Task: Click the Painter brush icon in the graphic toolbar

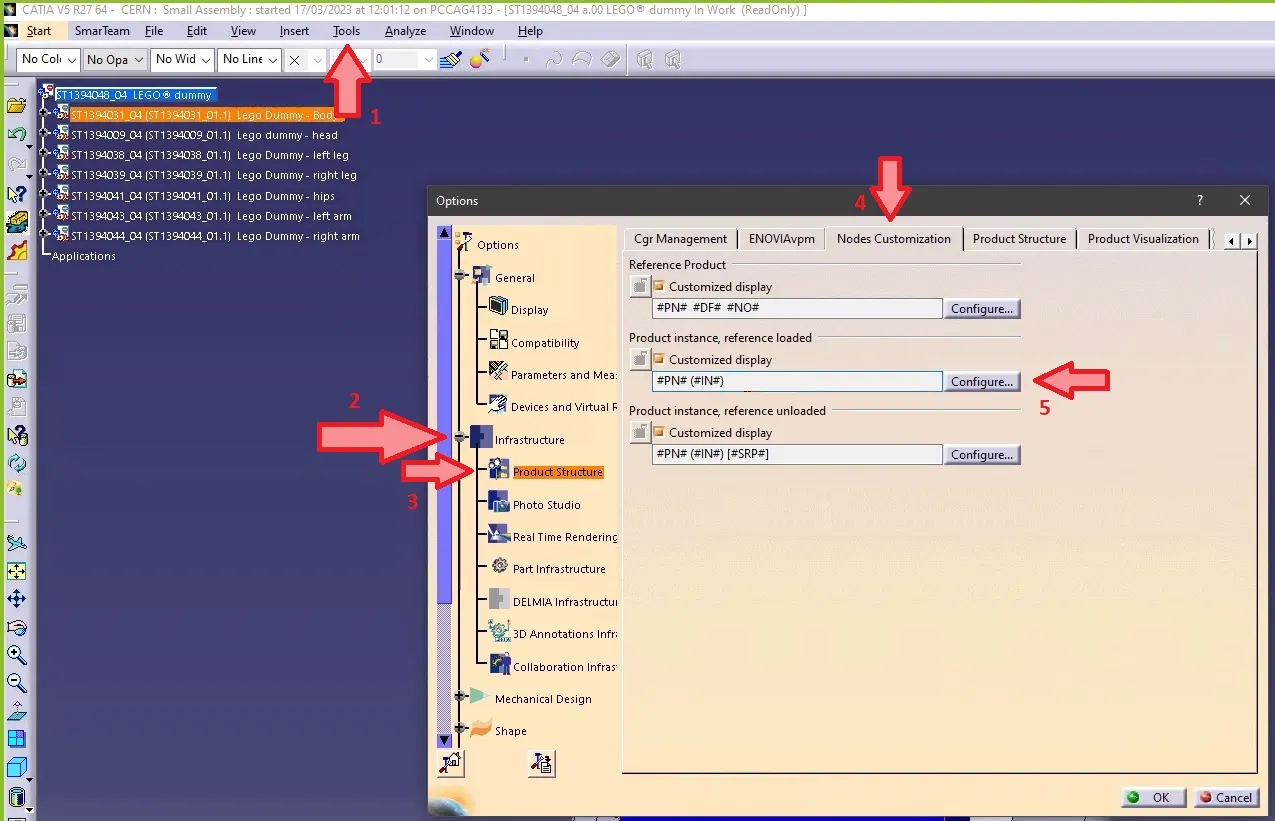Action: point(451,60)
